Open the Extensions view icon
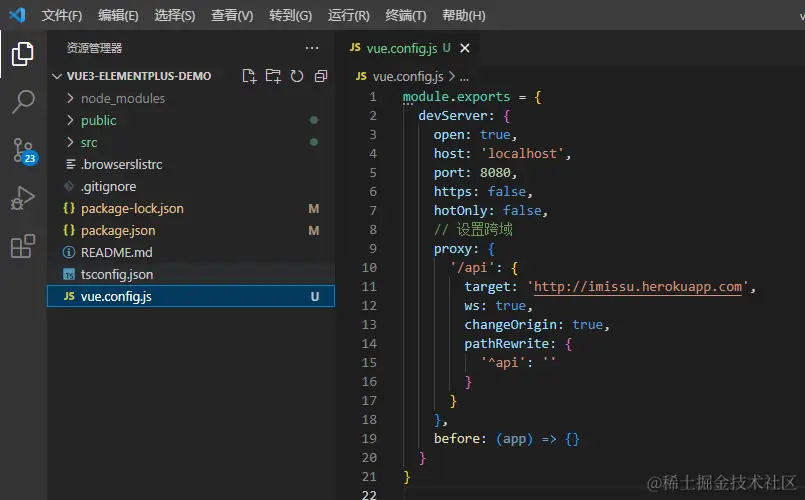The image size is (805, 500). pos(23,246)
